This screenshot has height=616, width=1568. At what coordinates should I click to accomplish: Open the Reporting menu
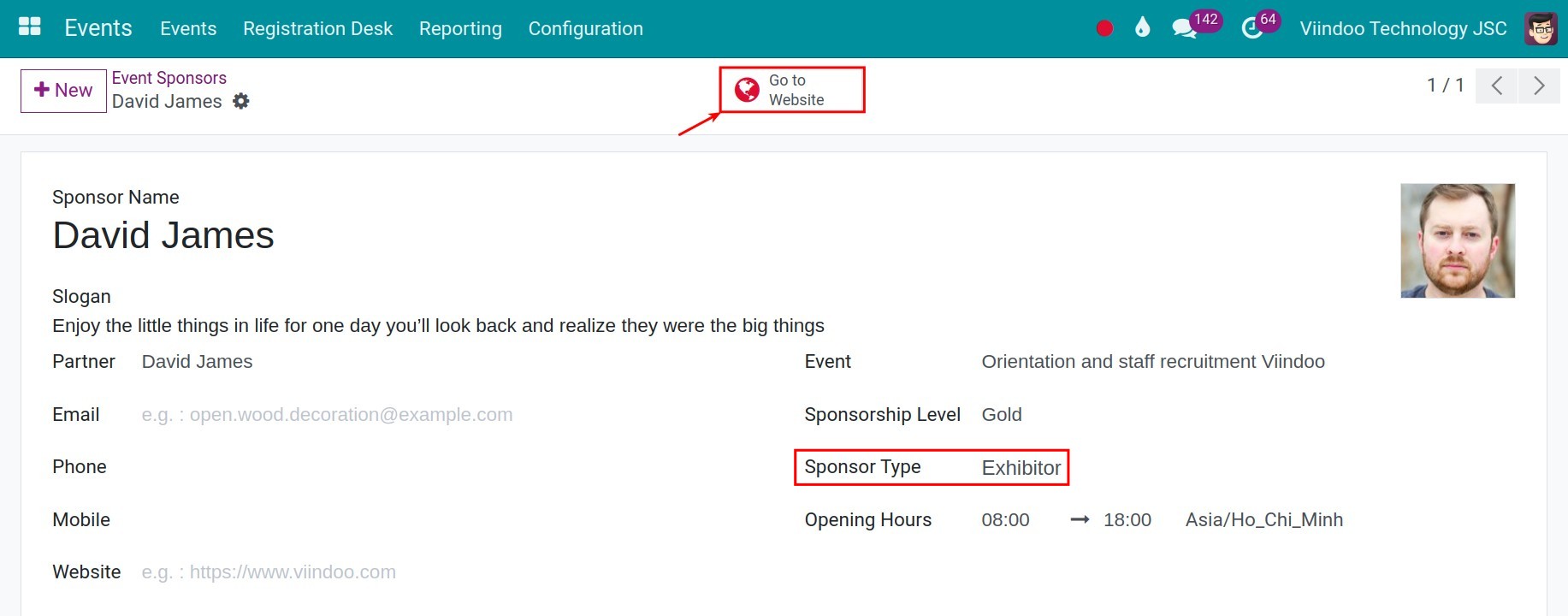[x=460, y=28]
